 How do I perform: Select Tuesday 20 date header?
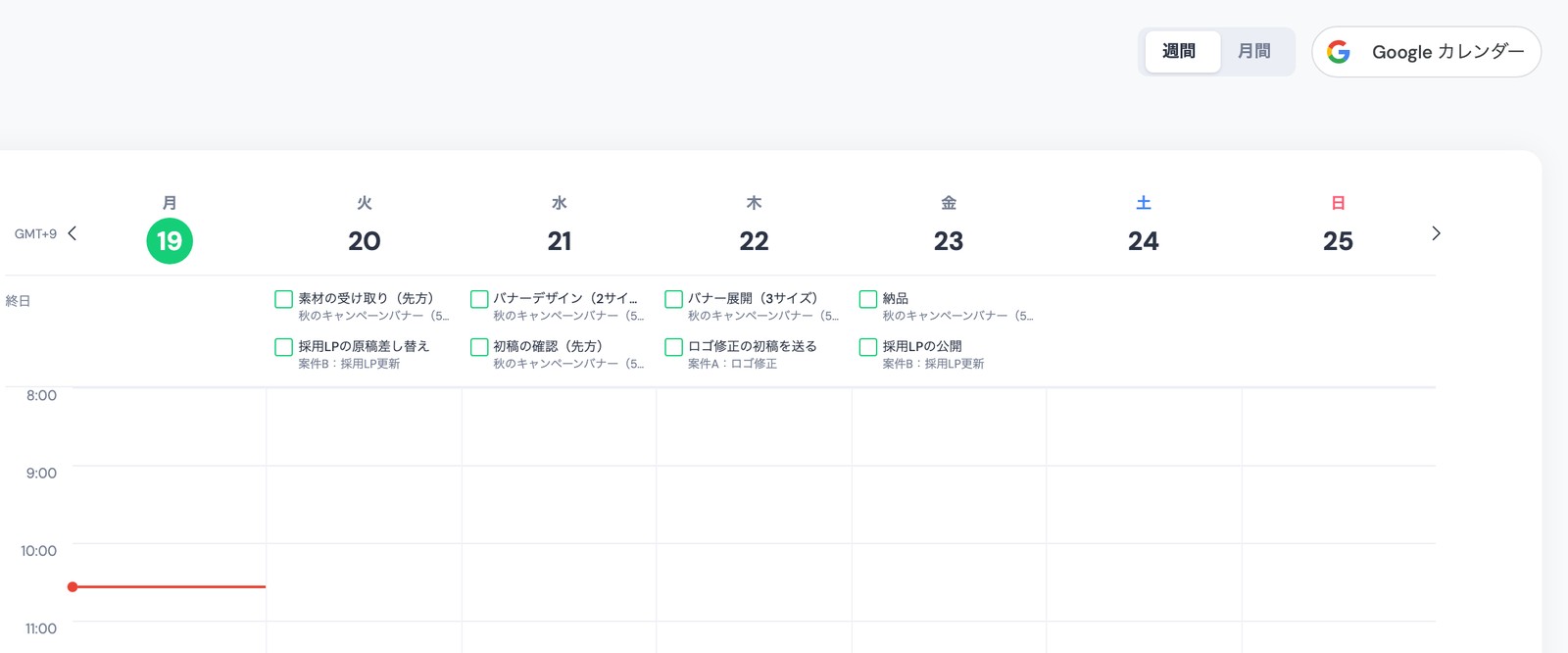pyautogui.click(x=365, y=241)
